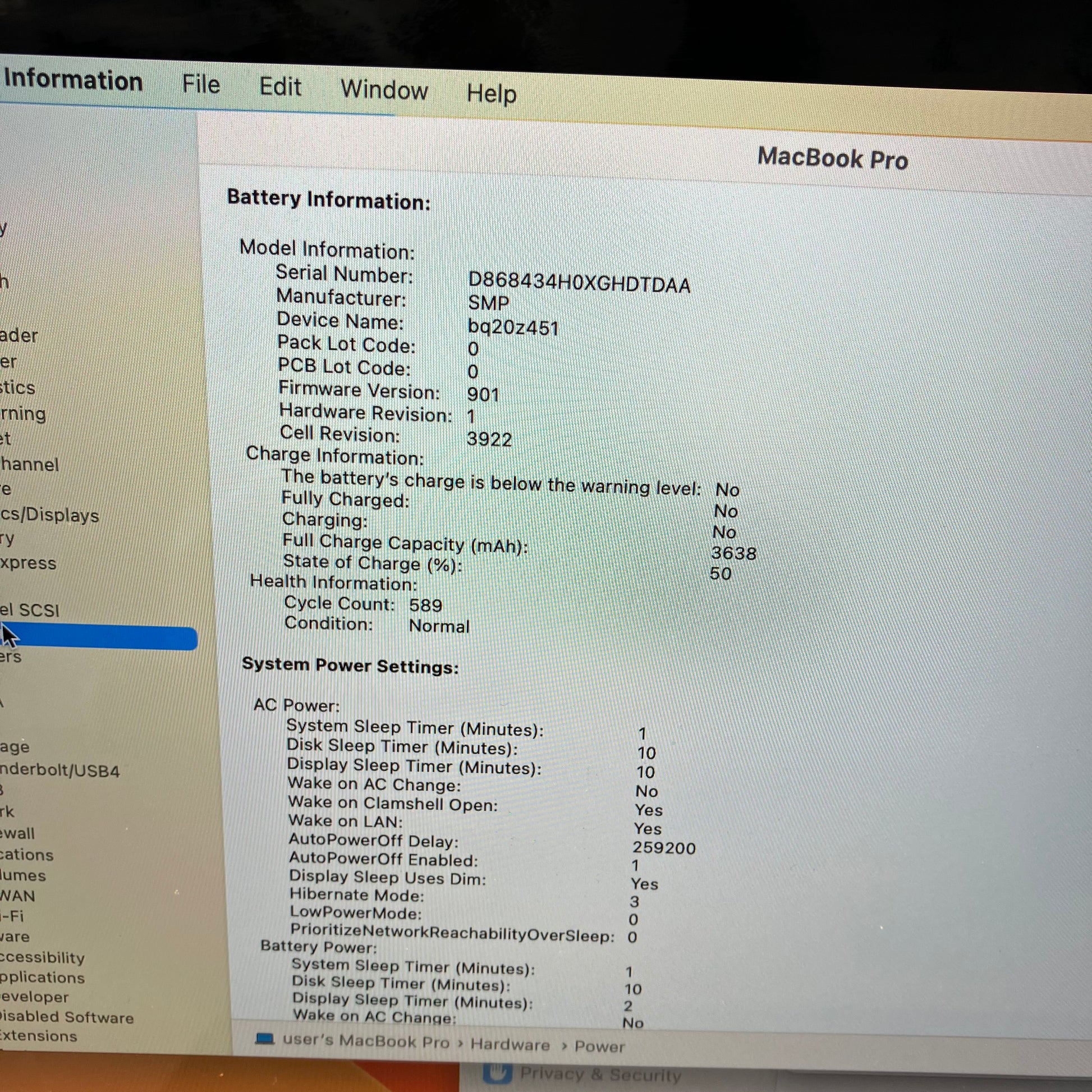
Task: Select Thunderbolt/USB4 in the sidebar
Action: click(x=60, y=771)
